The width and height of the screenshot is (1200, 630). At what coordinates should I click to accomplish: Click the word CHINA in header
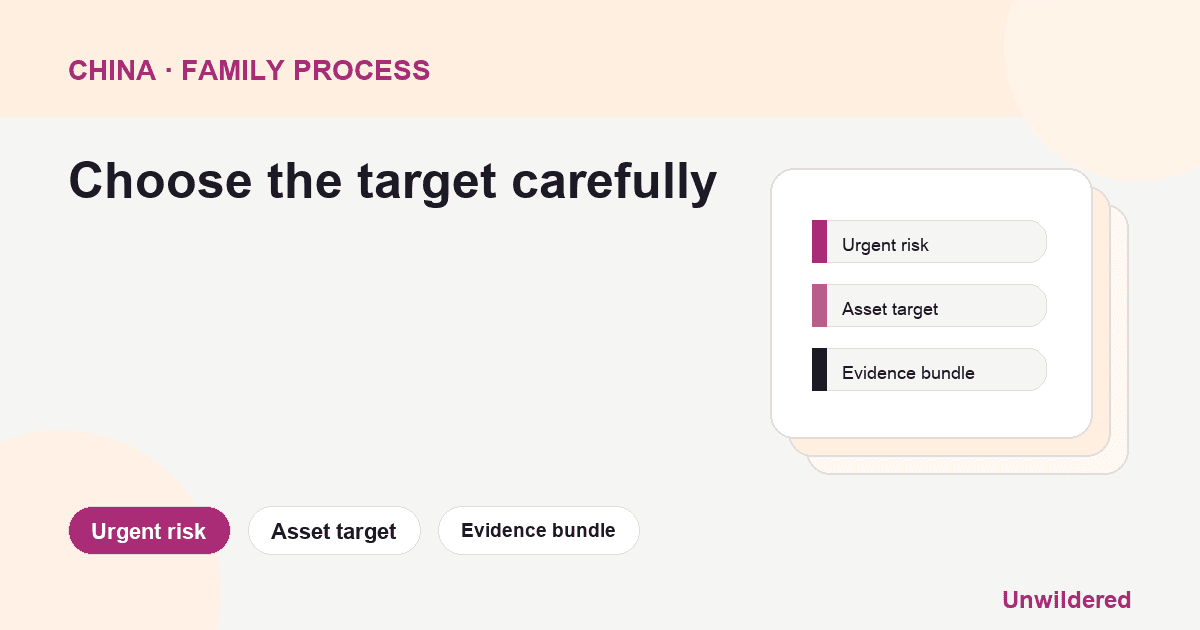tap(112, 71)
